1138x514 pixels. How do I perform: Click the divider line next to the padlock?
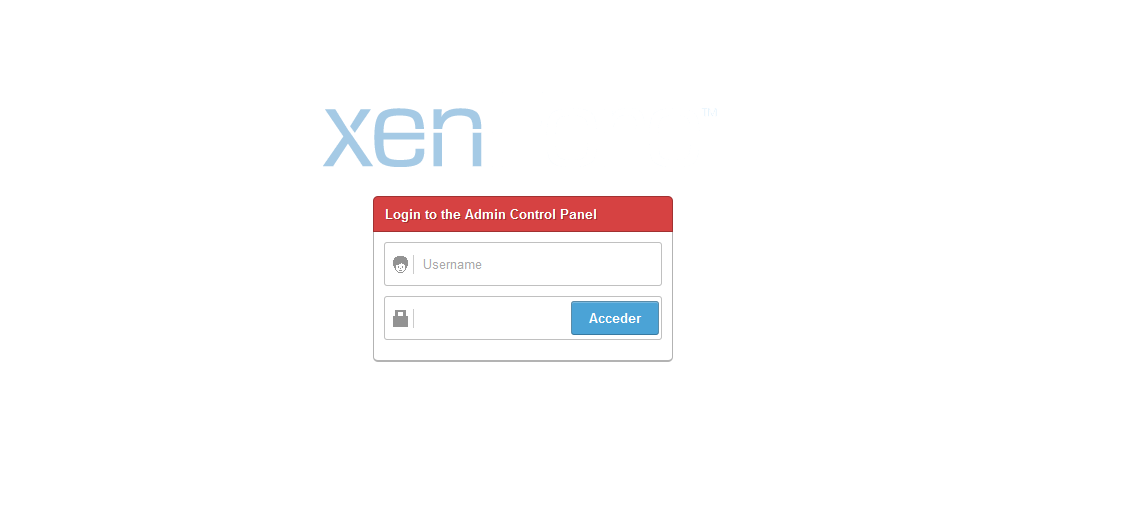pyautogui.click(x=414, y=318)
